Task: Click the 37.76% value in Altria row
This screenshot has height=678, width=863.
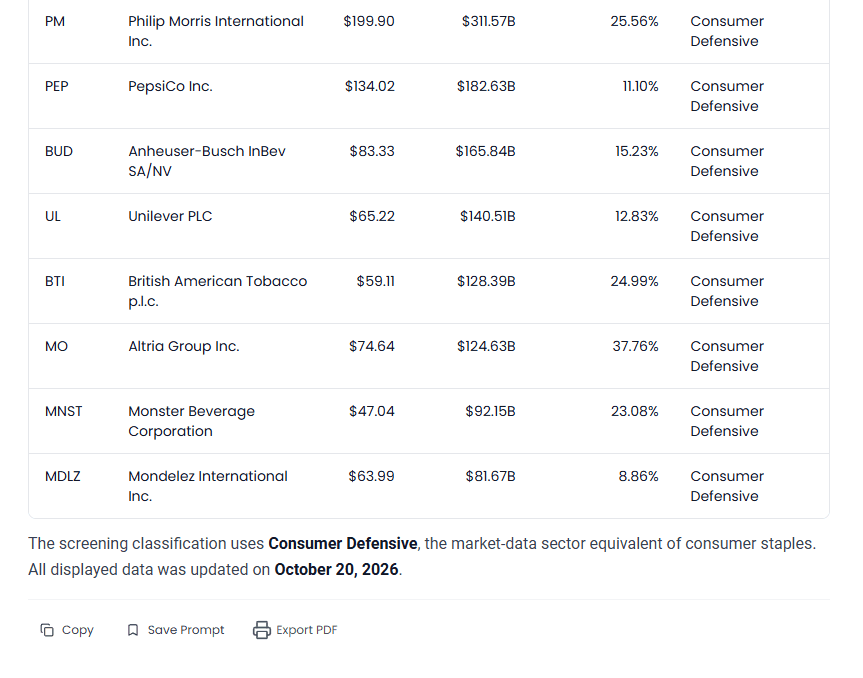Action: click(x=635, y=346)
